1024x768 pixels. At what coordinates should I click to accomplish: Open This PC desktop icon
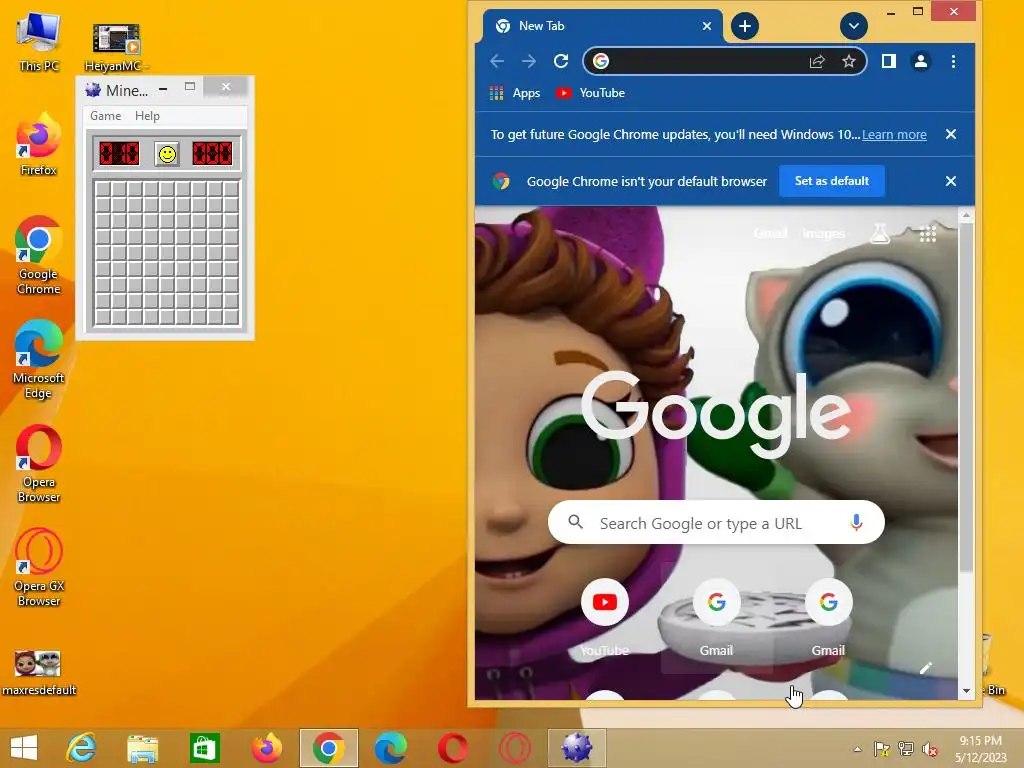click(39, 41)
